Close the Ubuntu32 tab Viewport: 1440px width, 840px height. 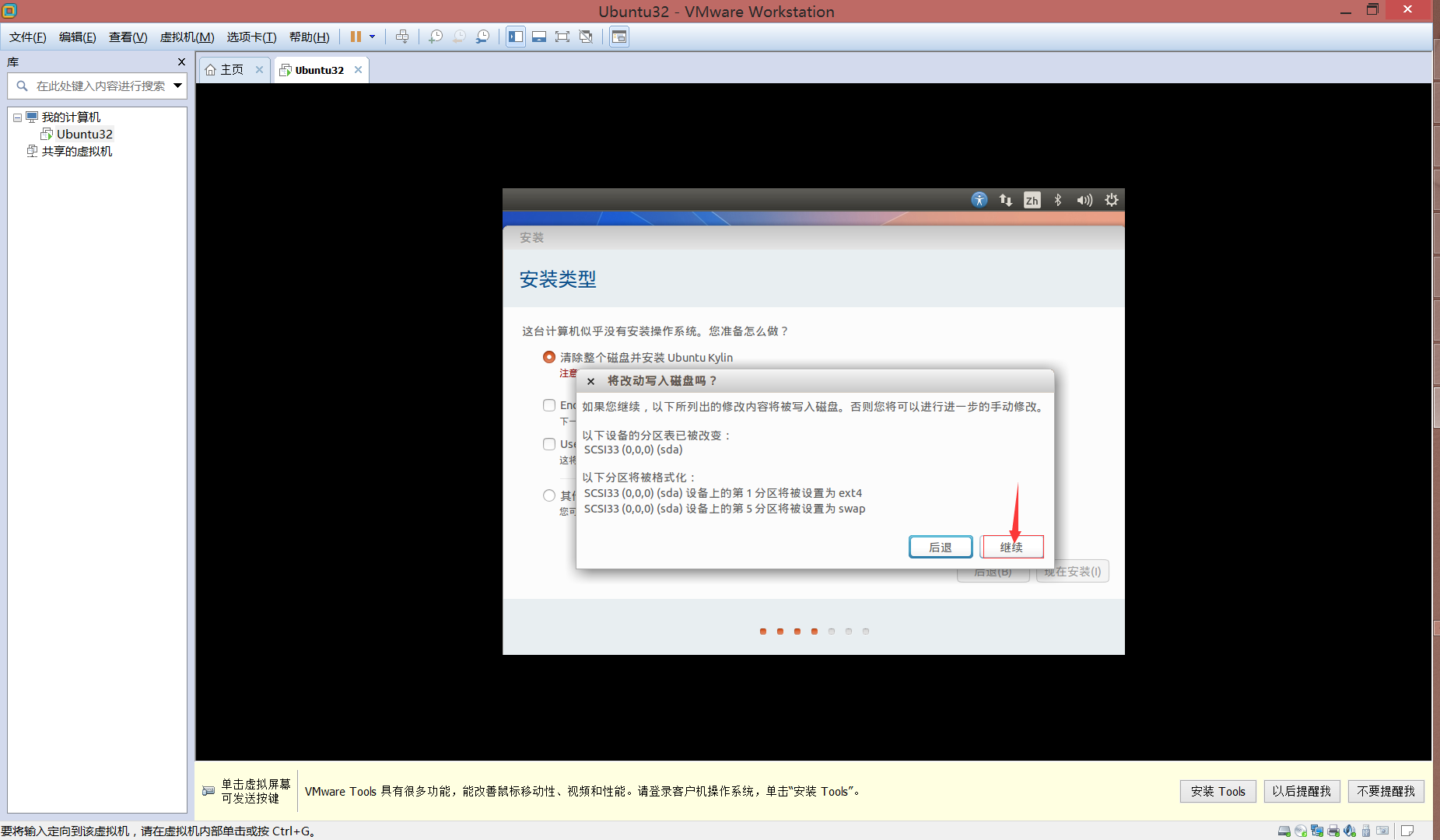pos(358,70)
